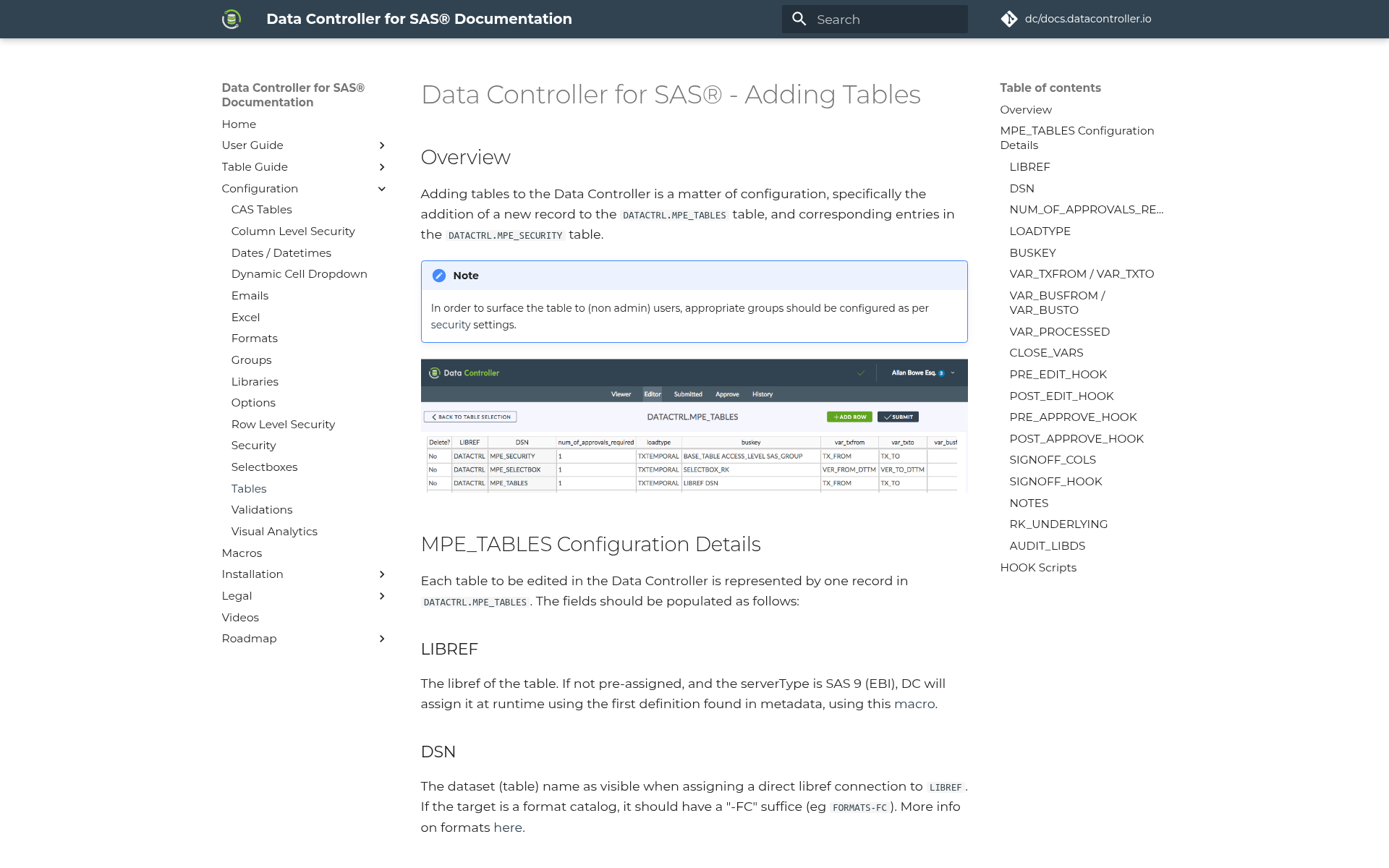Open the Libraries page
The width and height of the screenshot is (1389, 868).
pos(255,382)
